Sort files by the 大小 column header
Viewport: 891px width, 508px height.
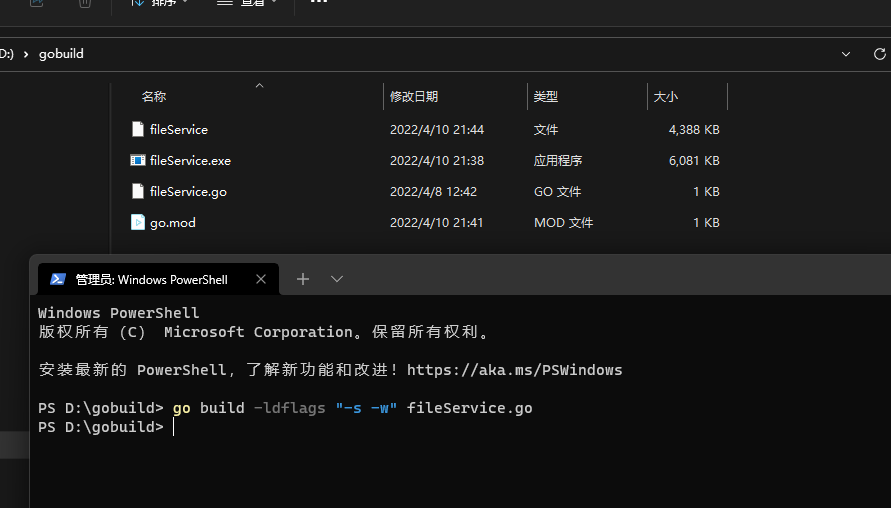click(665, 97)
